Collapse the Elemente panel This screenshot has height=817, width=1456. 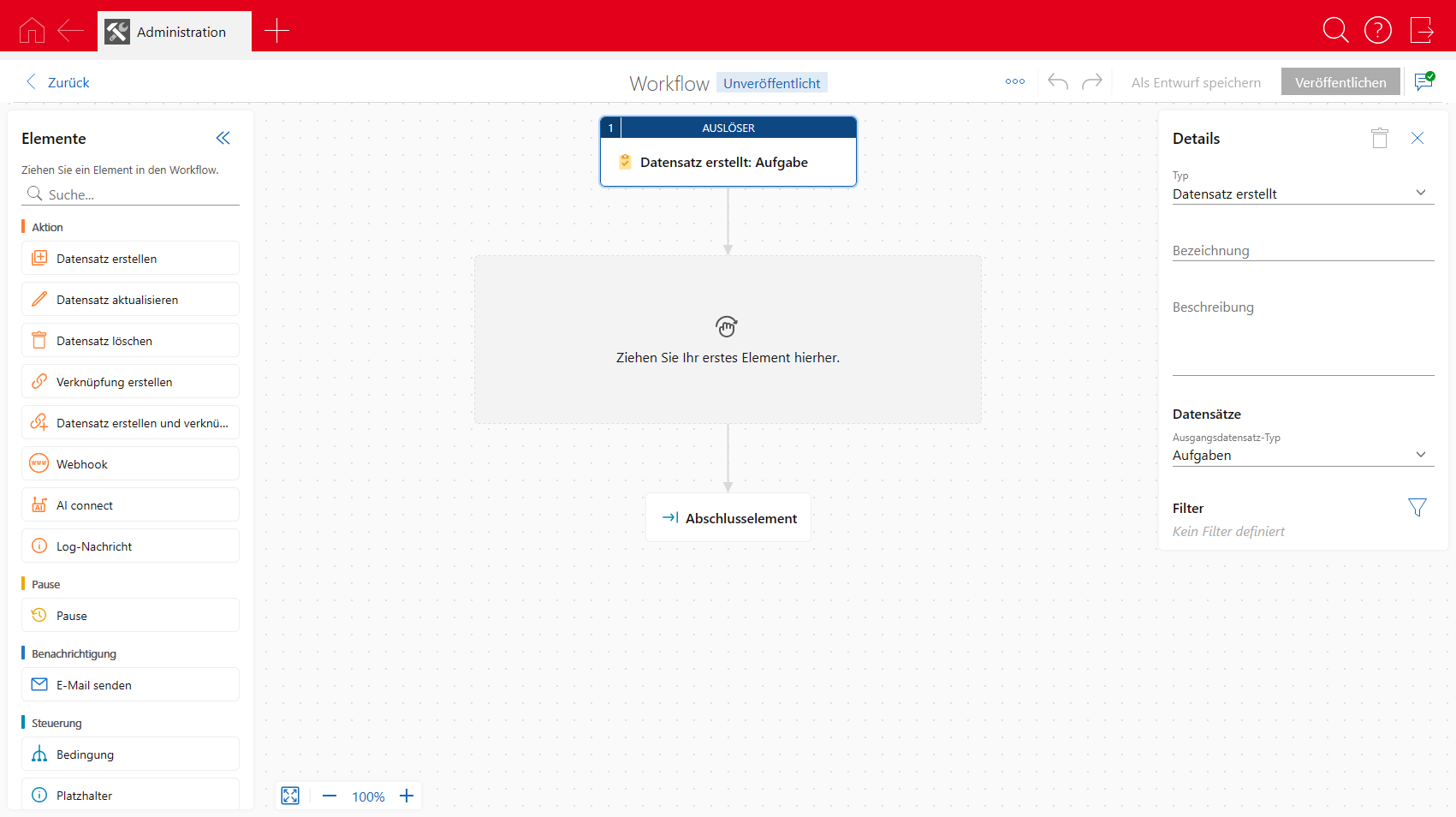tap(223, 138)
